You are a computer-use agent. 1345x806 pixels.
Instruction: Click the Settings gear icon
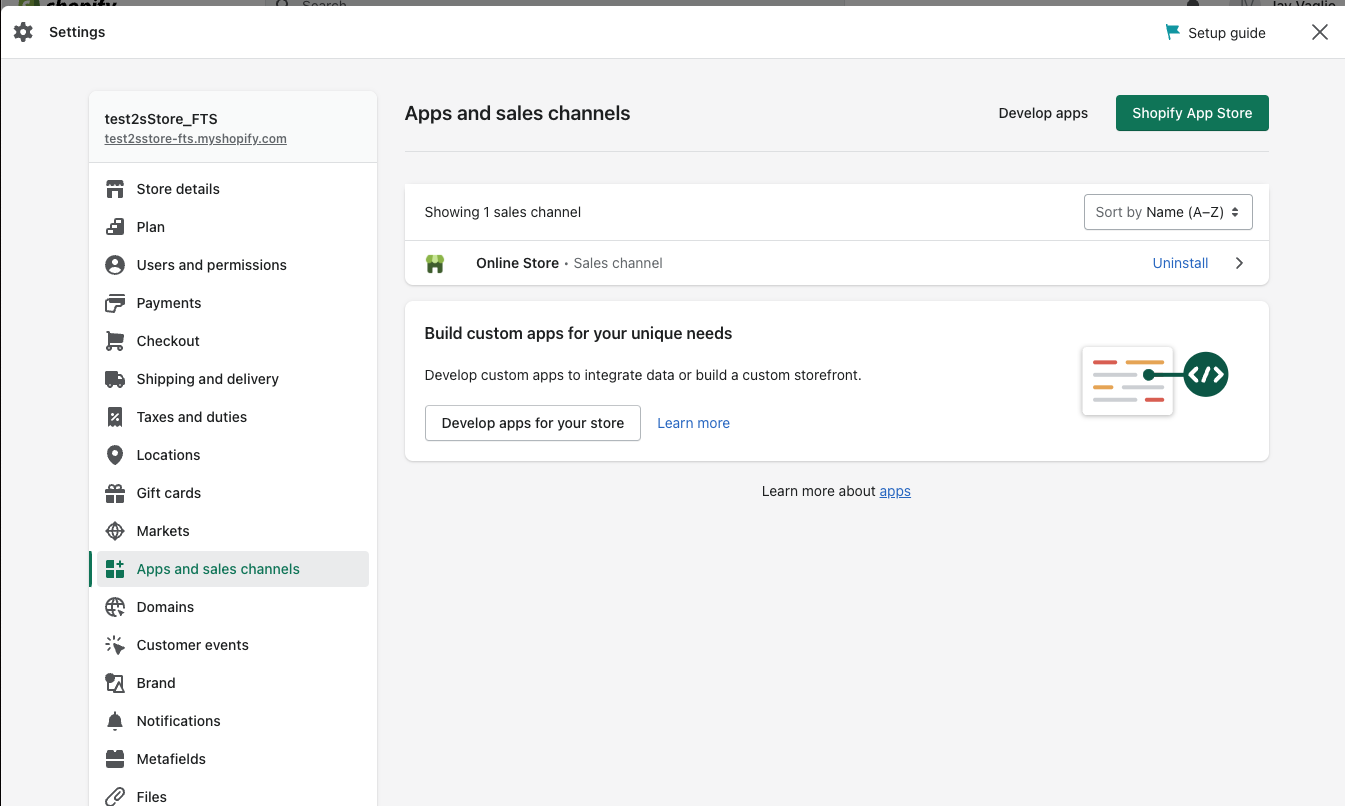tap(23, 32)
